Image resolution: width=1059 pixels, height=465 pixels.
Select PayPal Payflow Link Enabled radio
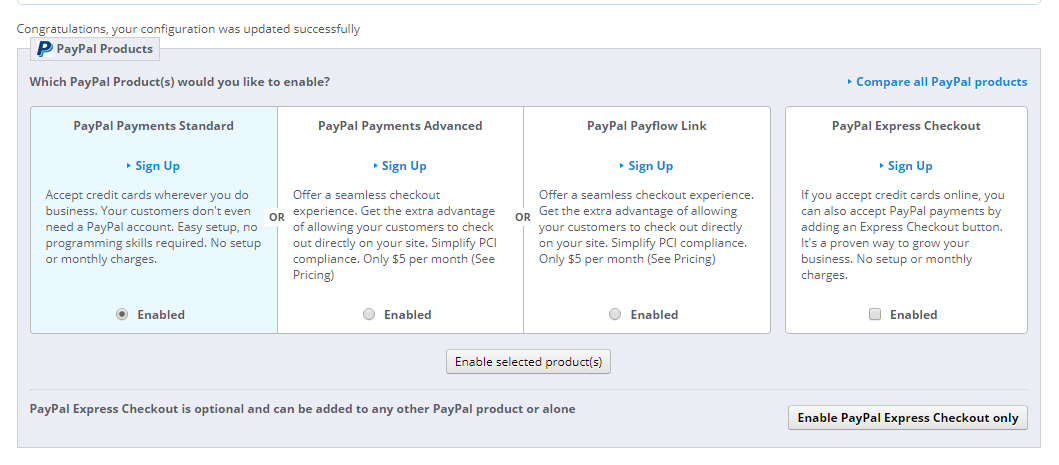tap(615, 314)
